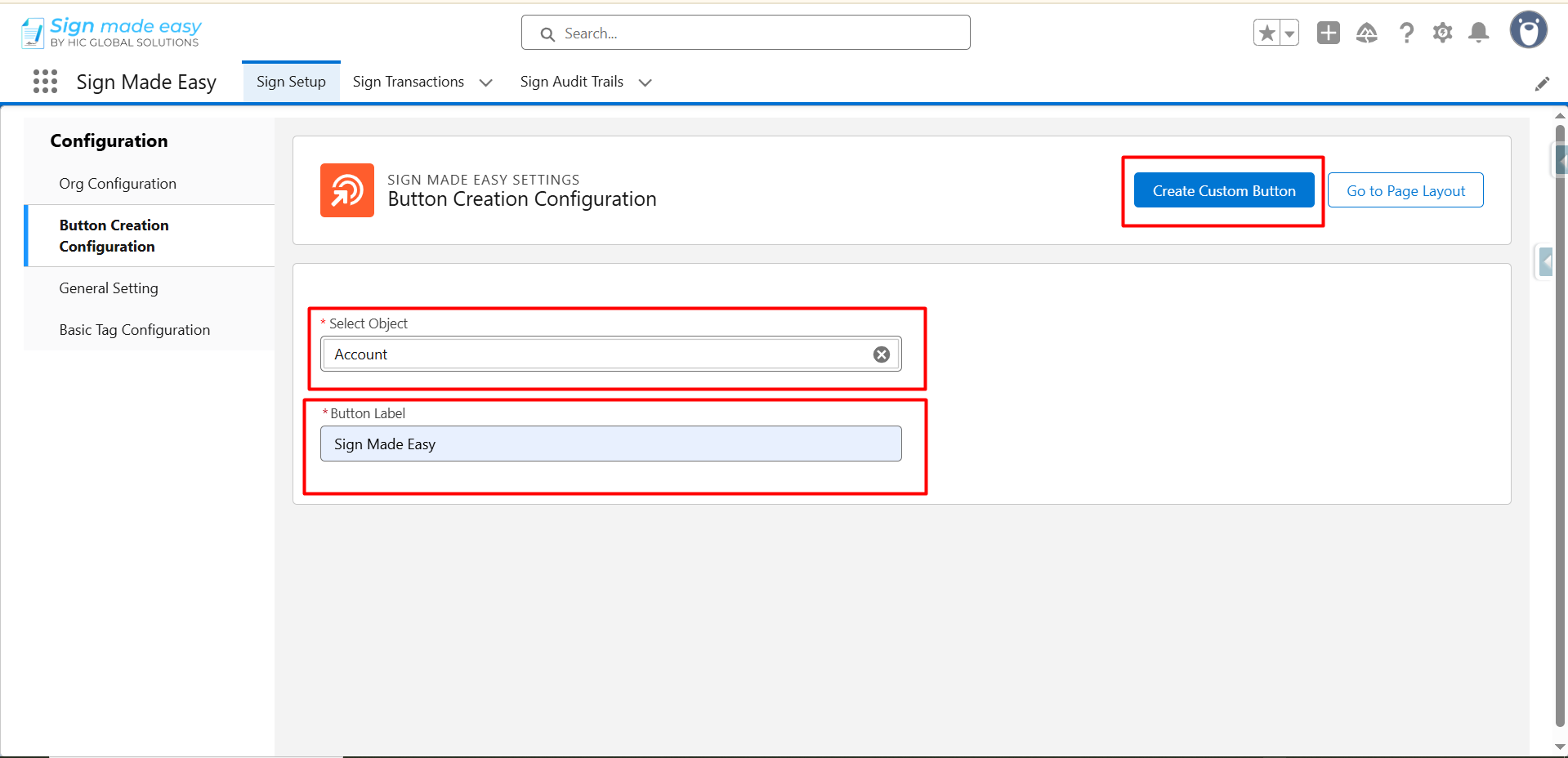Expand the Sign Audit Trails chevron
The image size is (1568, 758).
click(x=645, y=82)
